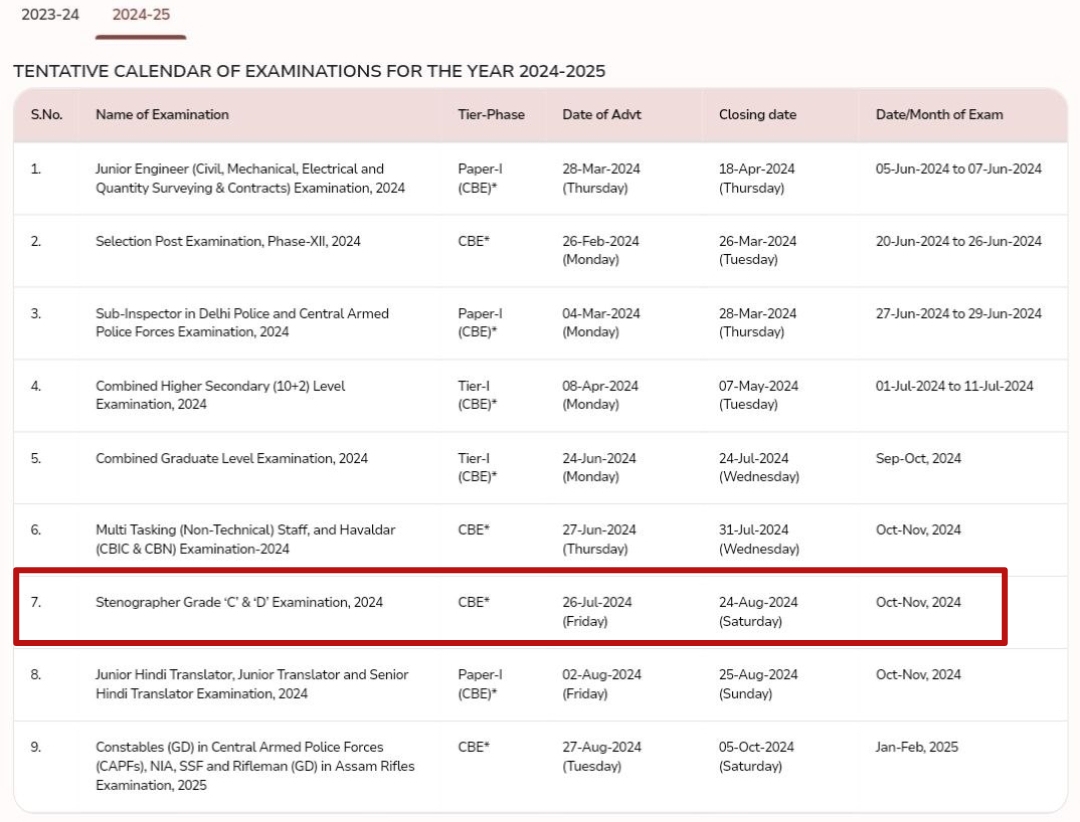
Task: Click serial number '1.' in the table
Action: [35, 169]
